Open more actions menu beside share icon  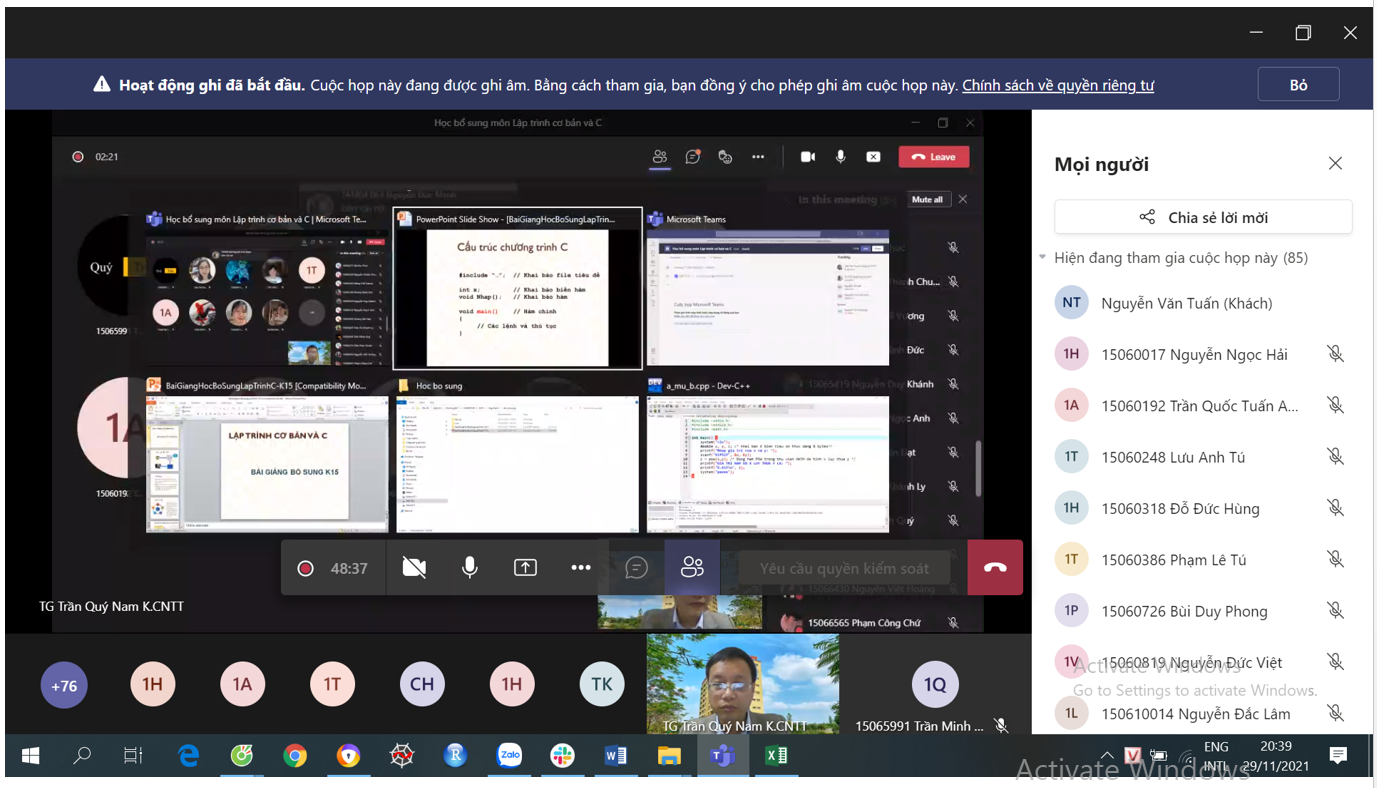581,568
